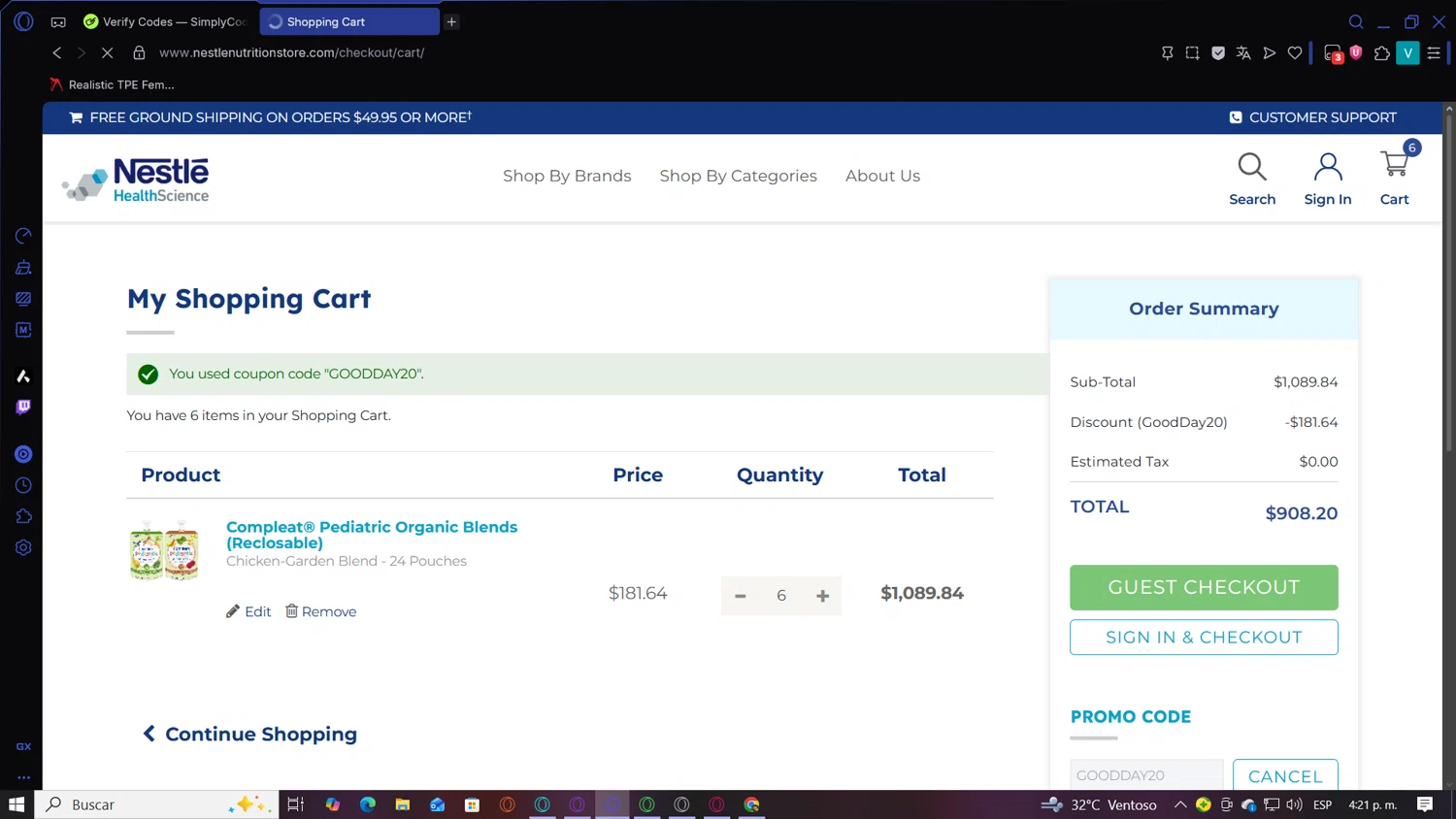Image resolution: width=1456 pixels, height=819 pixels.
Task: Switch to Verify Codes SimplyCodes tab
Action: [166, 21]
